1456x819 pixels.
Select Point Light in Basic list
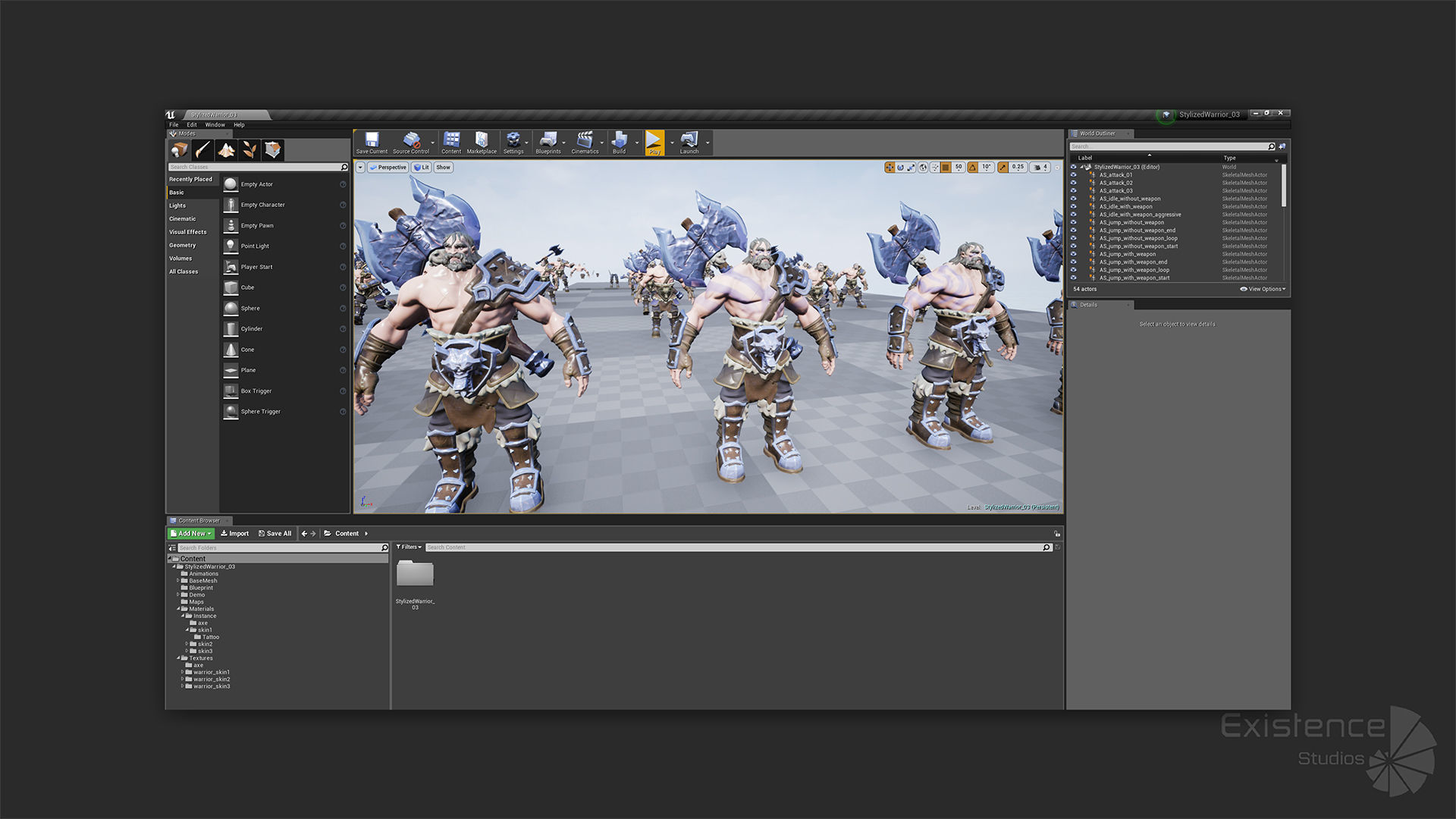click(x=284, y=246)
